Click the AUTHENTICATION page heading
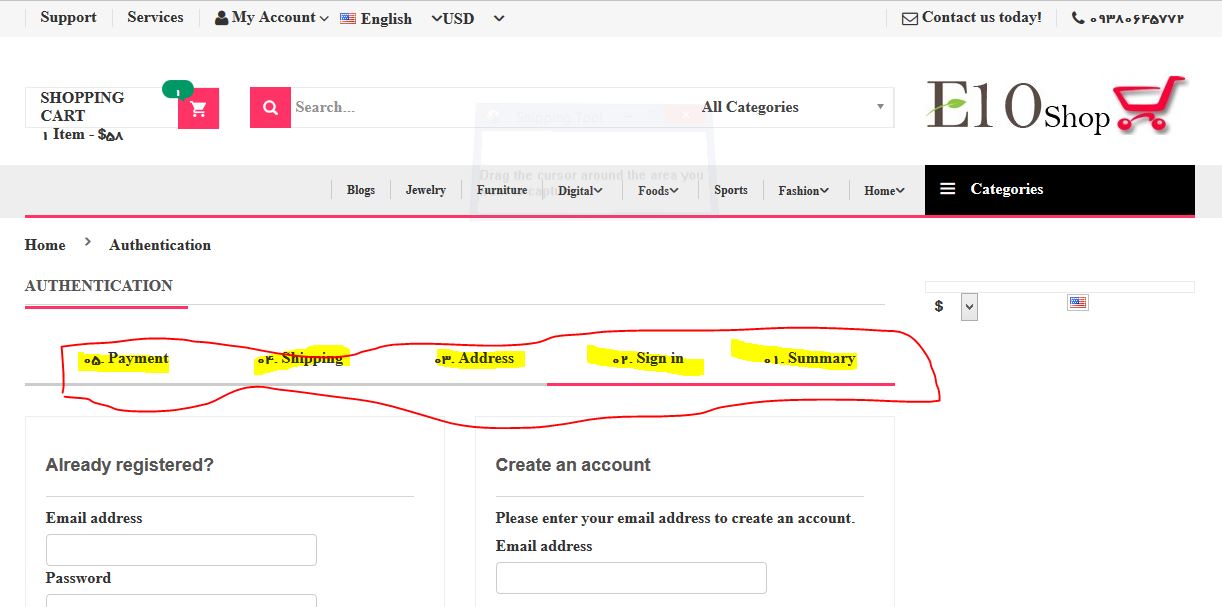Image resolution: width=1222 pixels, height=607 pixels. pos(99,286)
